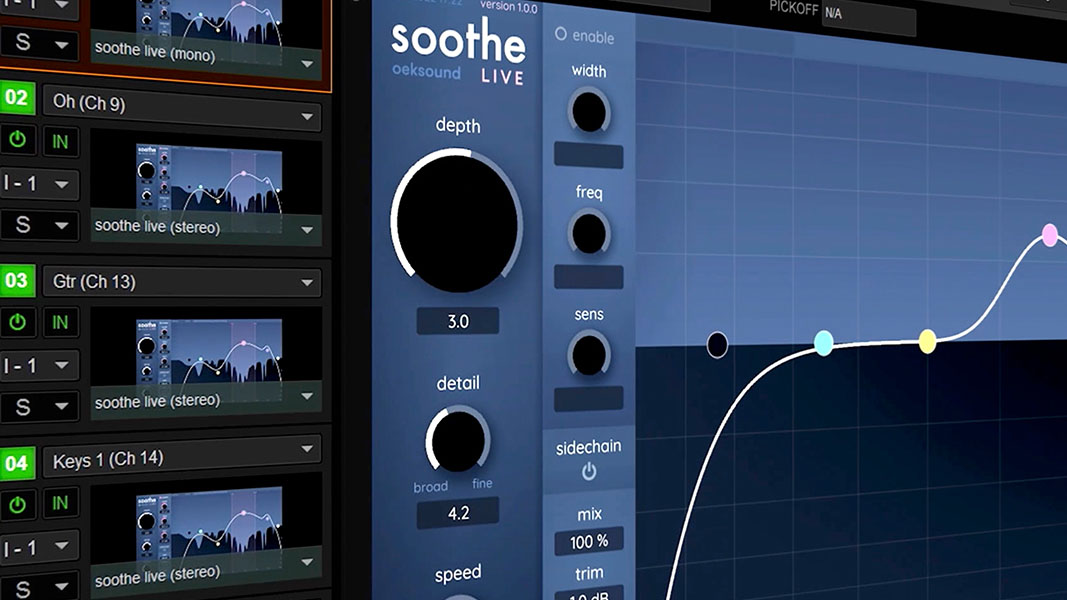The image size is (1067, 600).
Task: Toggle the sidechain power switch
Action: (x=588, y=472)
